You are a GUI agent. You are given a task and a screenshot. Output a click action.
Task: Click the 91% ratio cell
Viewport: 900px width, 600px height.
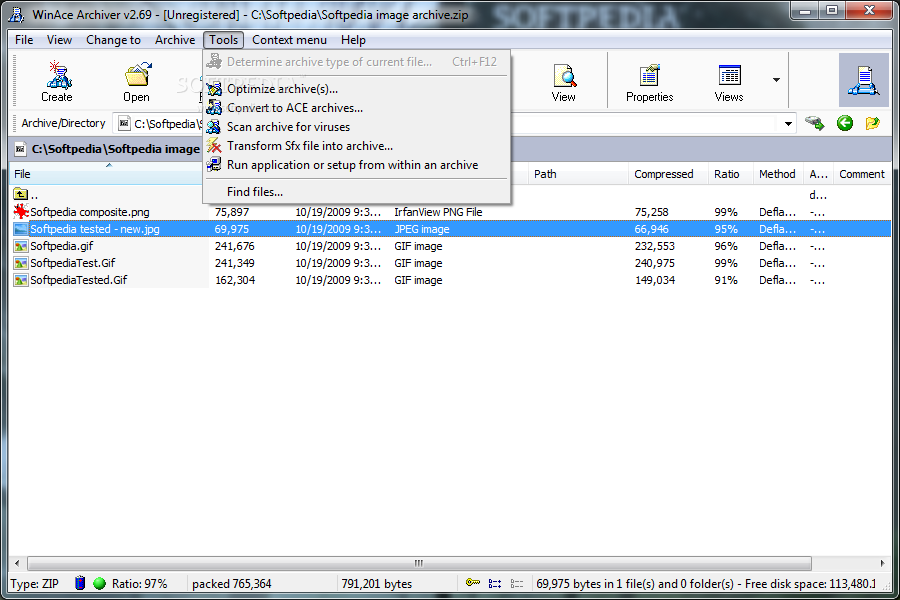tap(726, 280)
